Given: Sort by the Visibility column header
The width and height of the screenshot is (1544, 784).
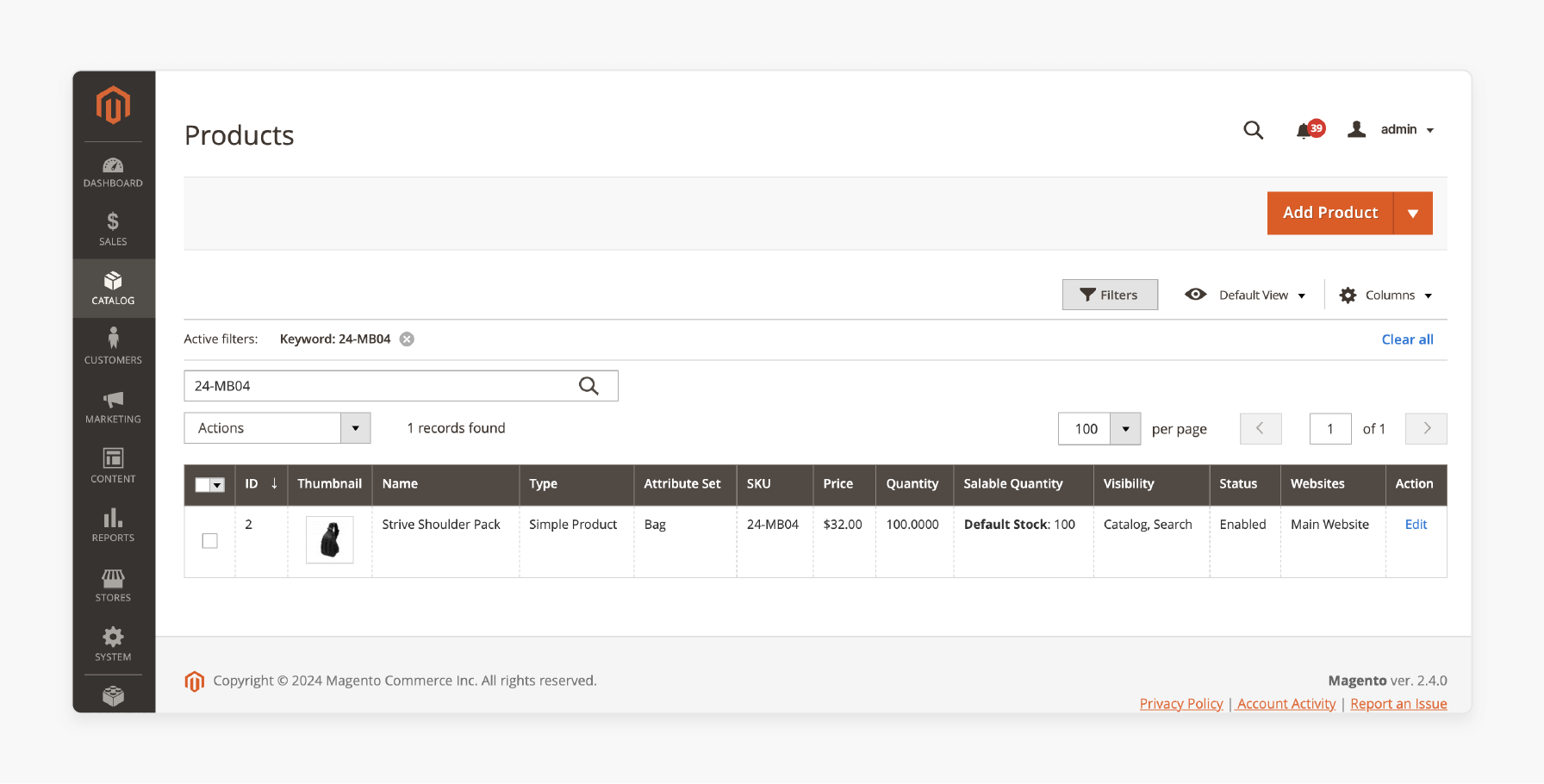Looking at the screenshot, I should point(1151,484).
